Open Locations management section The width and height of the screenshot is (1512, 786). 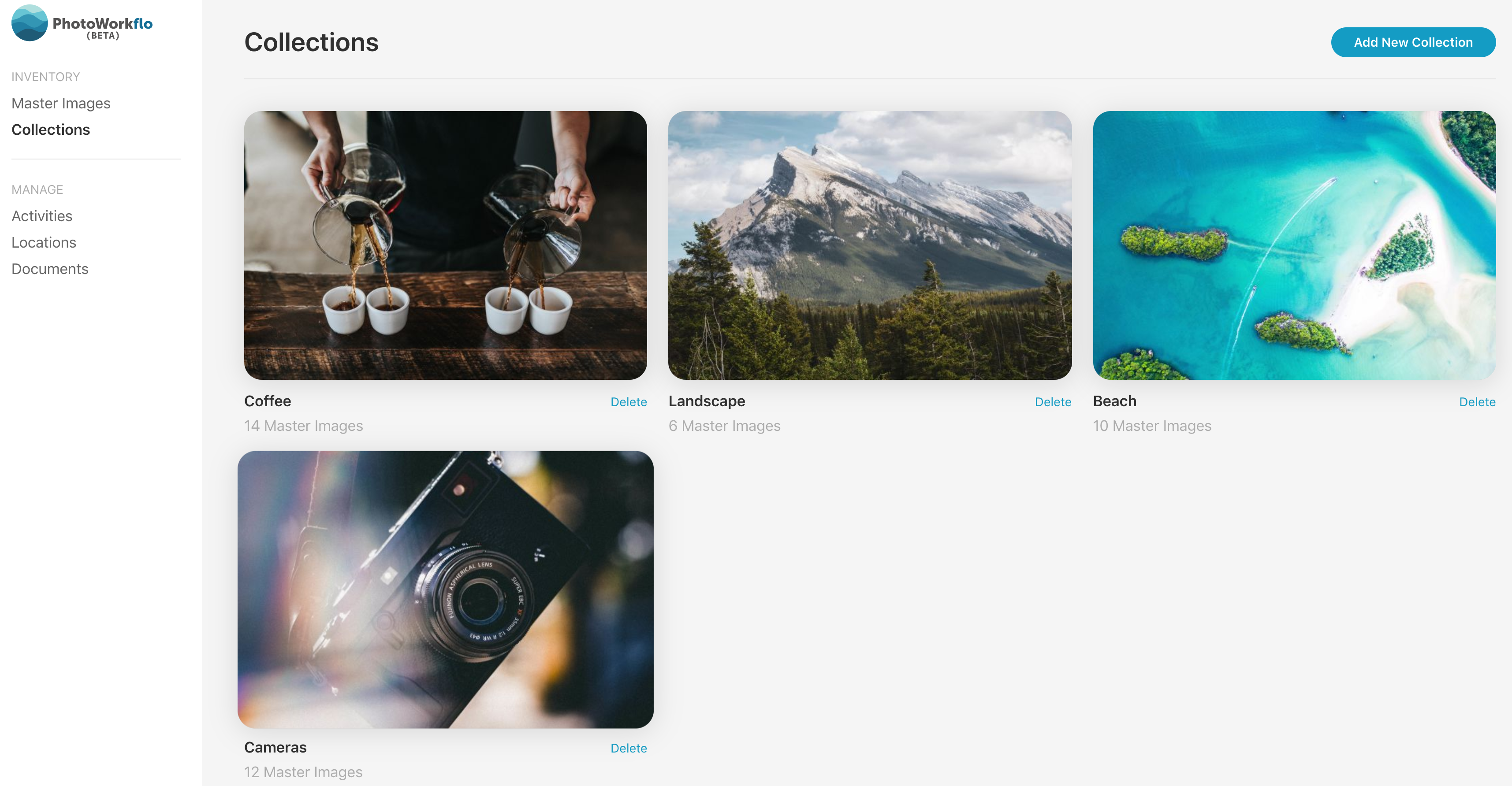pos(45,241)
